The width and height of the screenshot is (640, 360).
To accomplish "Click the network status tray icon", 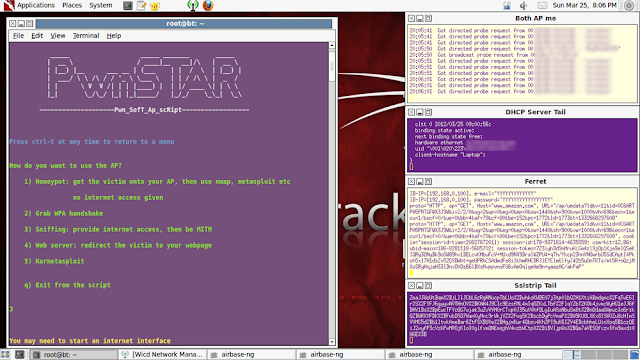I will (x=507, y=5).
